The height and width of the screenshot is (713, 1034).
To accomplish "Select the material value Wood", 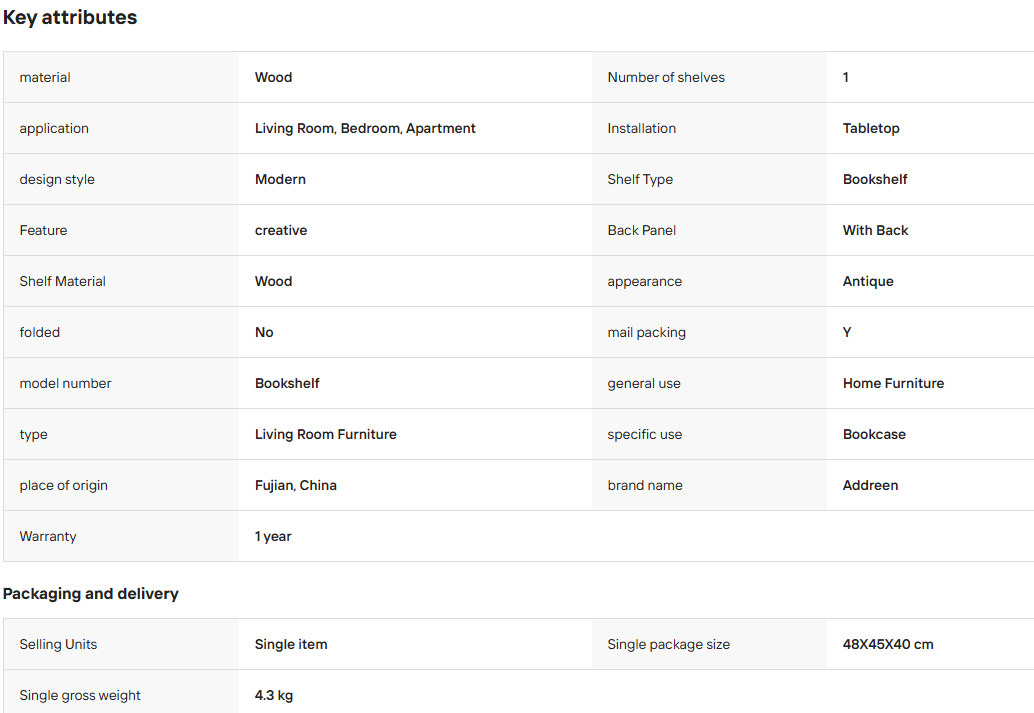I will pos(274,77).
